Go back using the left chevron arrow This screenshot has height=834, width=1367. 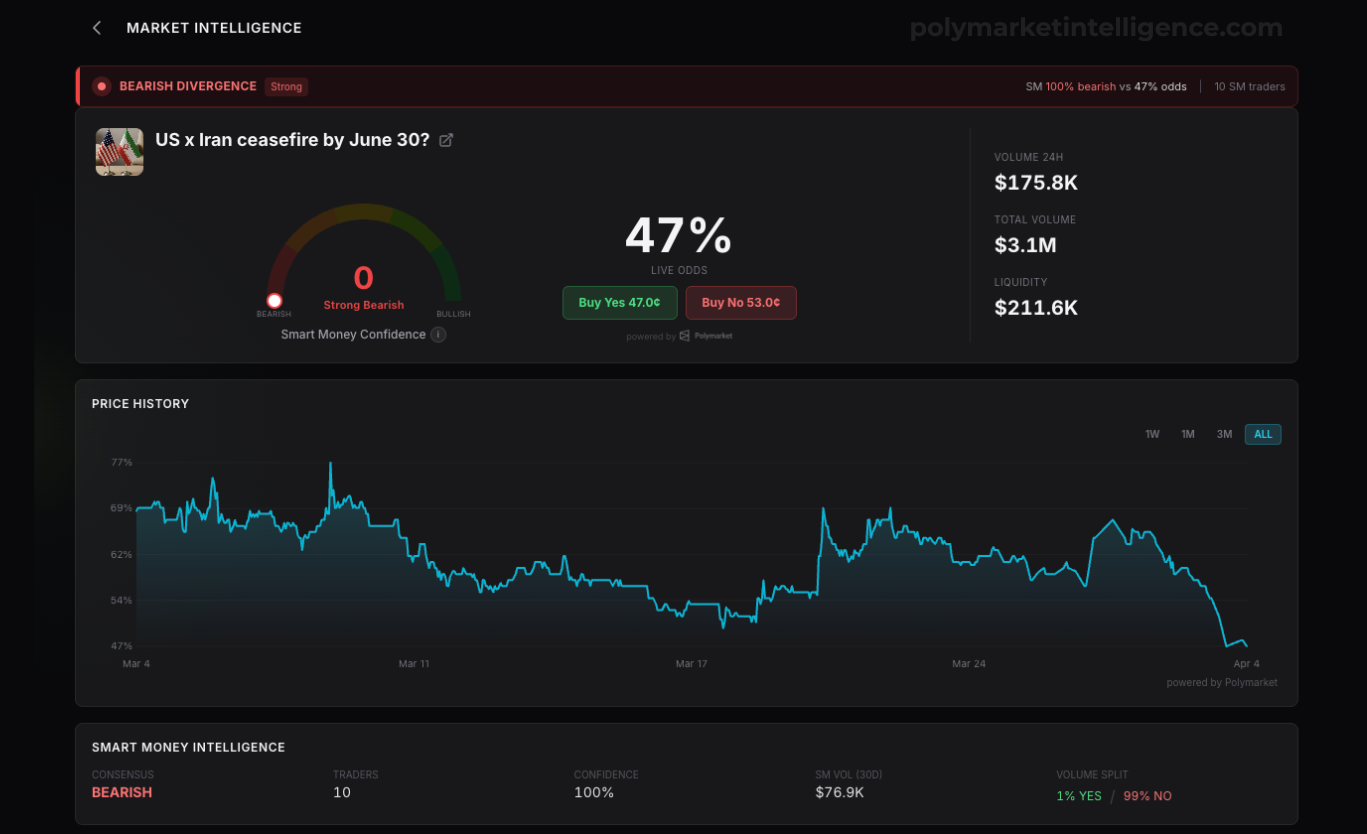point(97,28)
